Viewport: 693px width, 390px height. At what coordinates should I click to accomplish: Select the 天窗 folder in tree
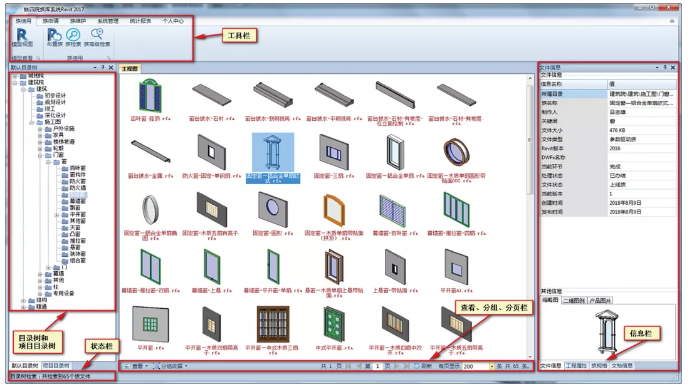click(72, 227)
